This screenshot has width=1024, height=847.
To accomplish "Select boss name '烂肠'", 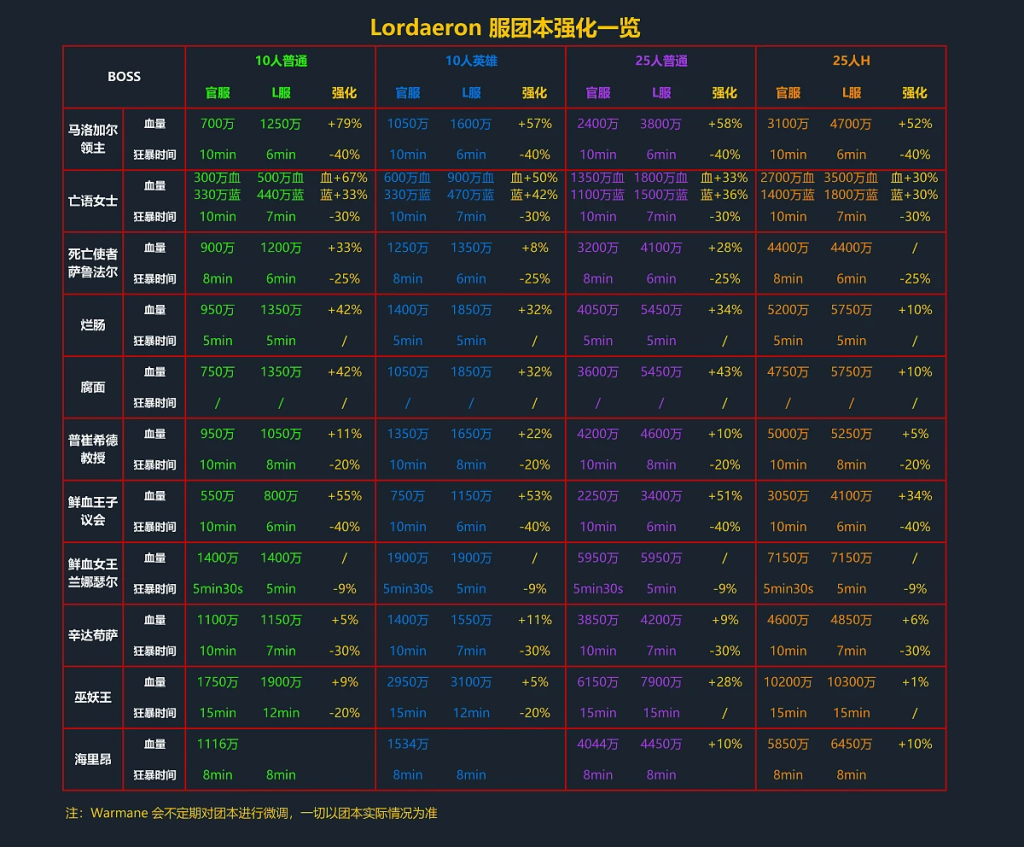I will pyautogui.click(x=93, y=325).
